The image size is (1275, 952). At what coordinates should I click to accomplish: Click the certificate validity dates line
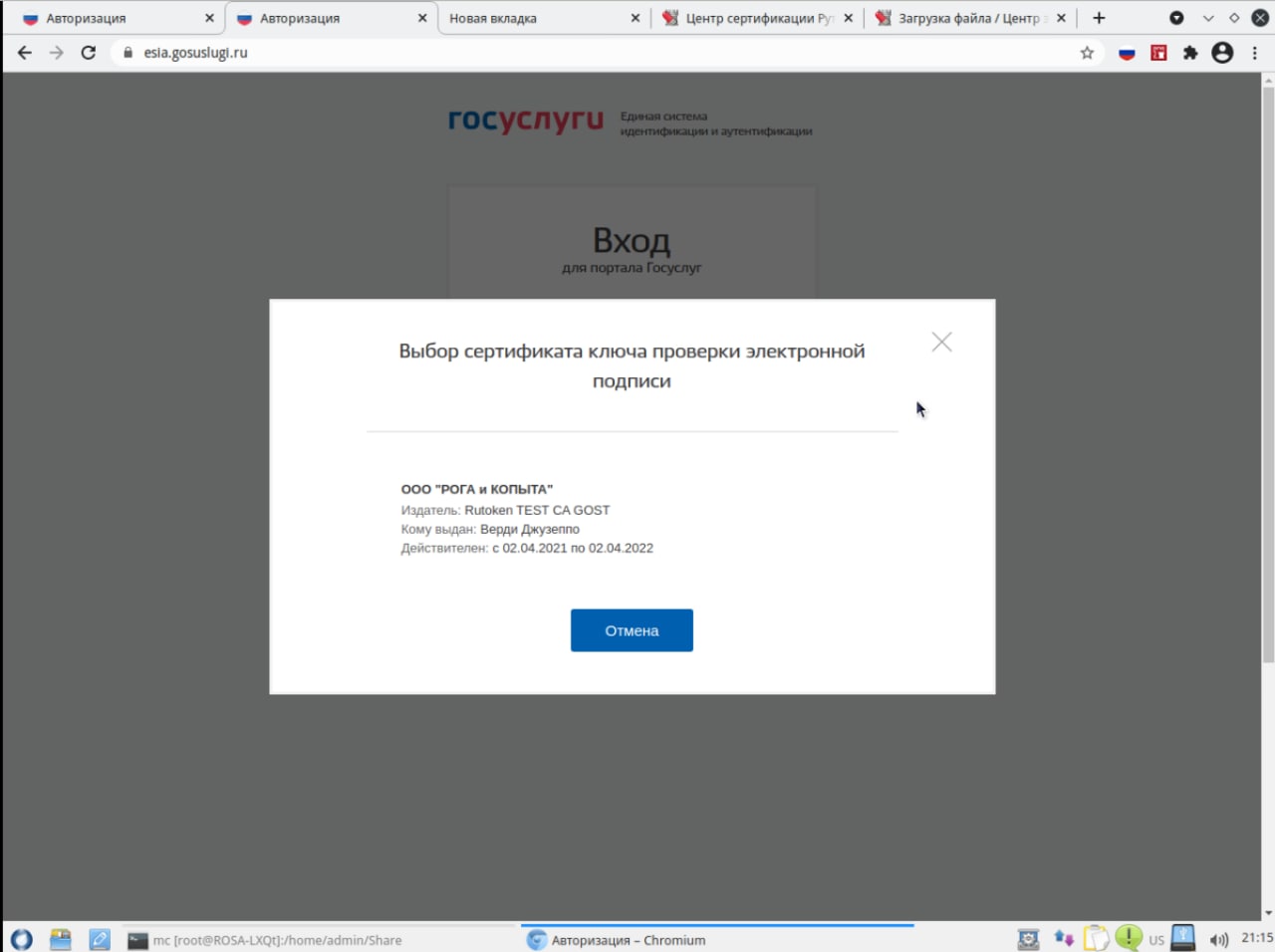click(527, 548)
